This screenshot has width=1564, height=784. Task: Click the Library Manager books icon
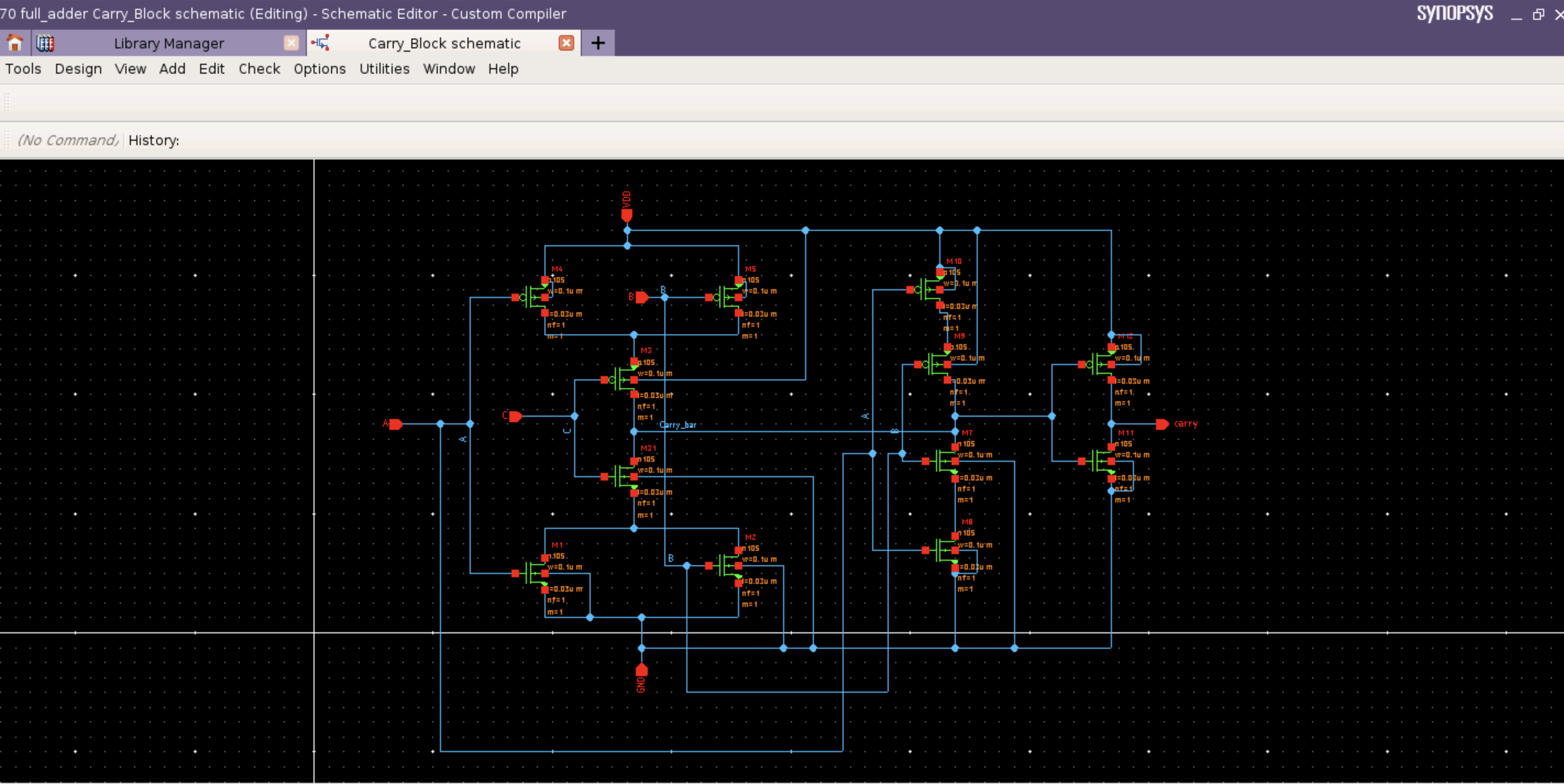click(x=46, y=42)
